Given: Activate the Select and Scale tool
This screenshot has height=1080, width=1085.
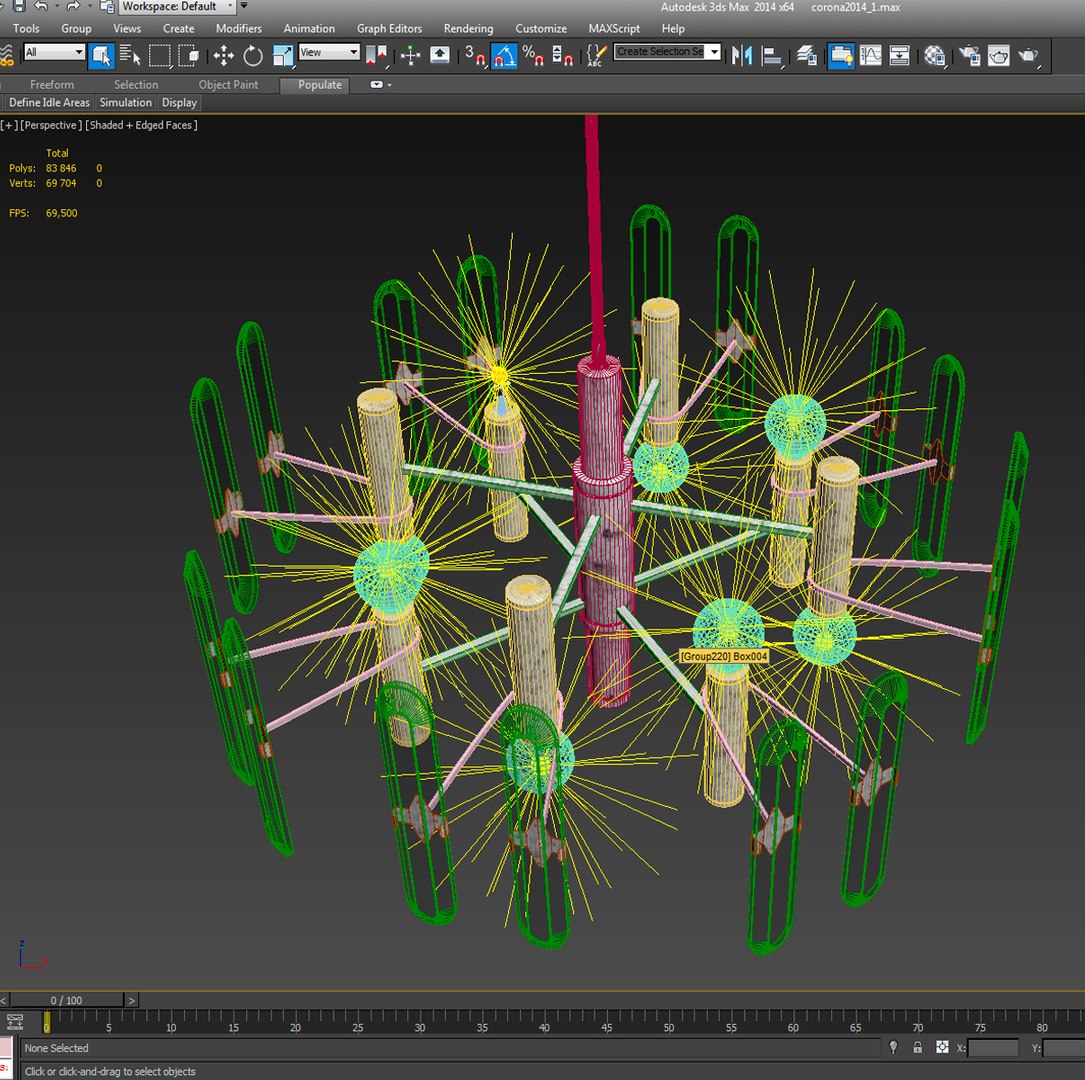Looking at the screenshot, I should 282,55.
